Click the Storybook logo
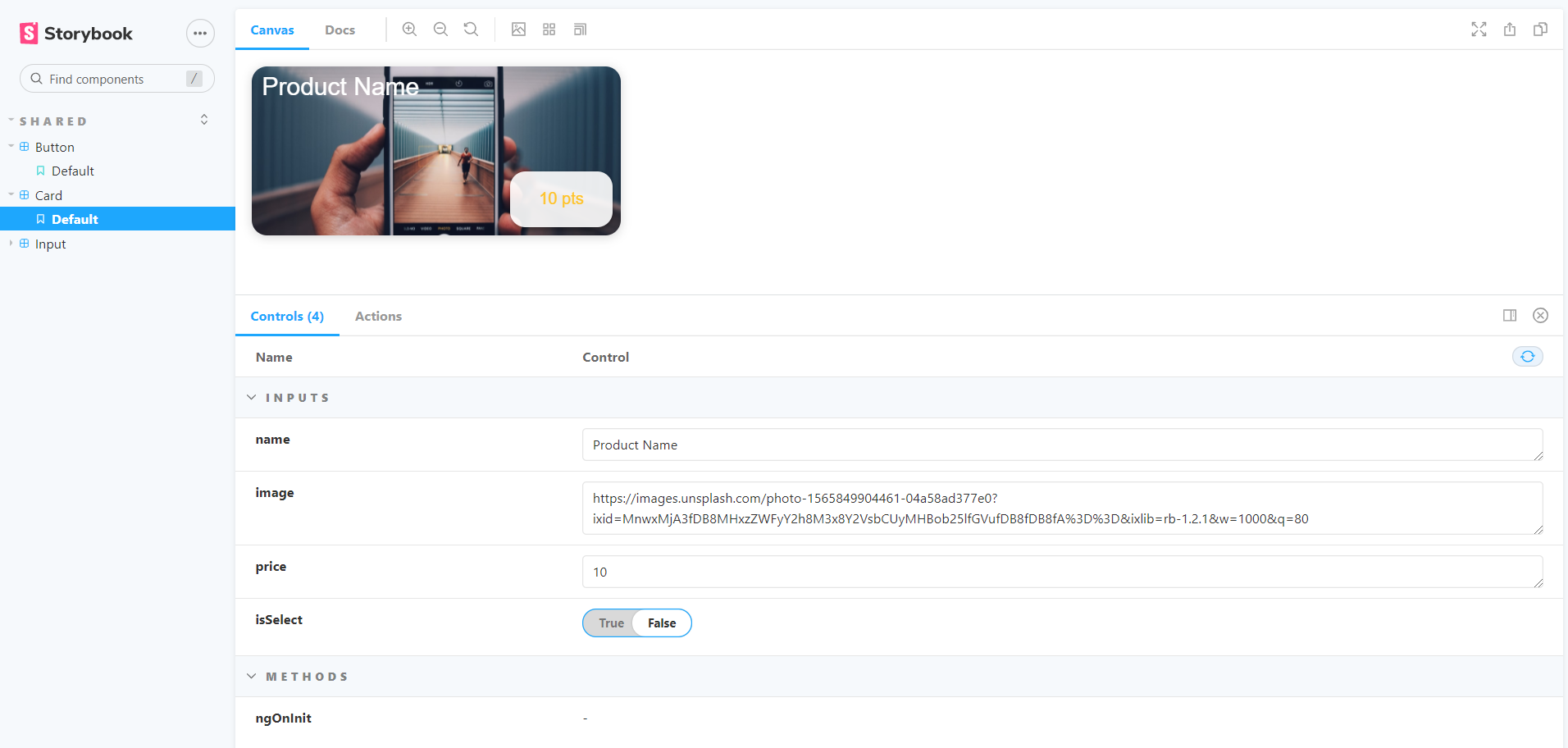 76,34
